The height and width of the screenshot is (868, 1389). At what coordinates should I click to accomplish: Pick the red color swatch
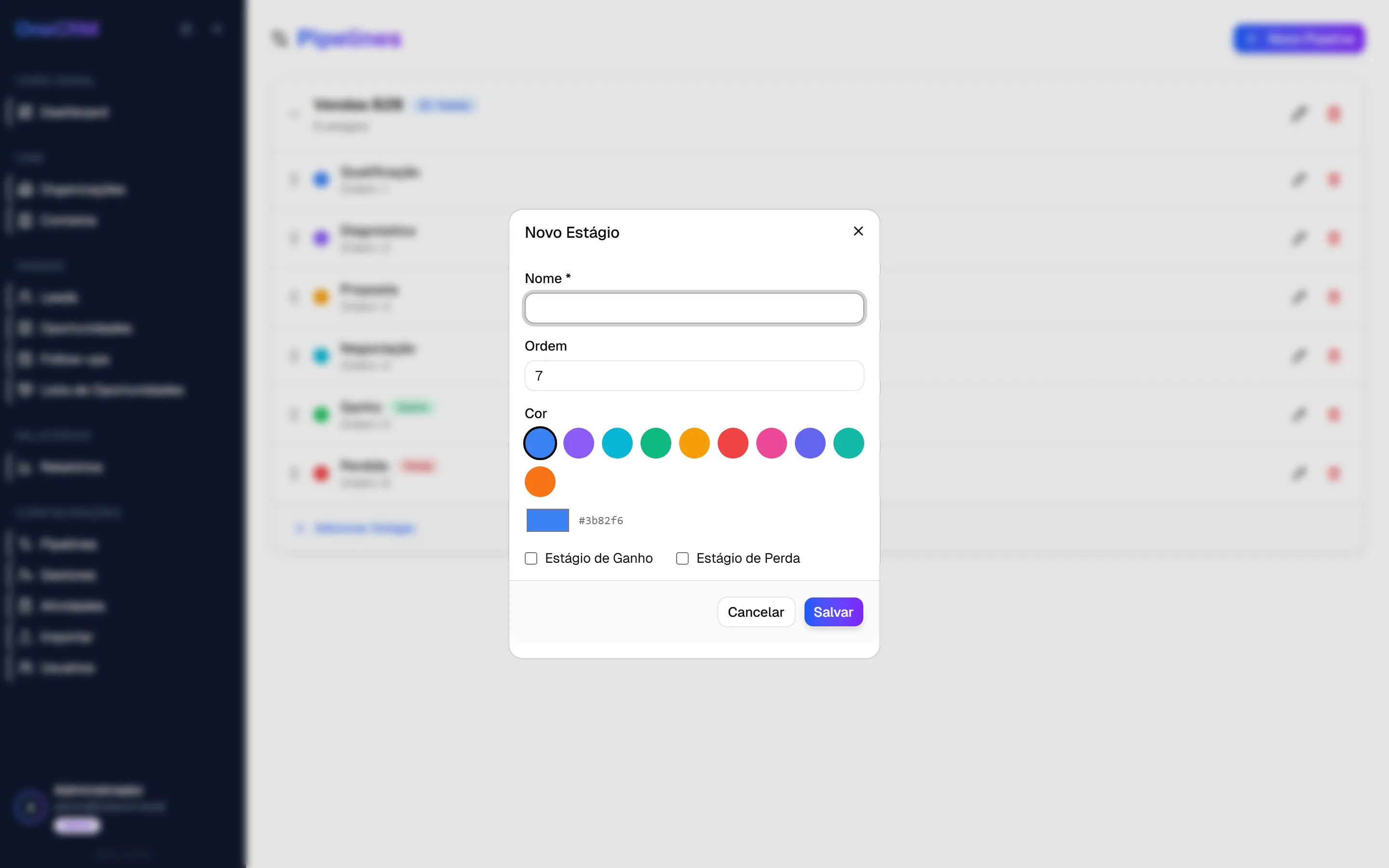(x=733, y=443)
